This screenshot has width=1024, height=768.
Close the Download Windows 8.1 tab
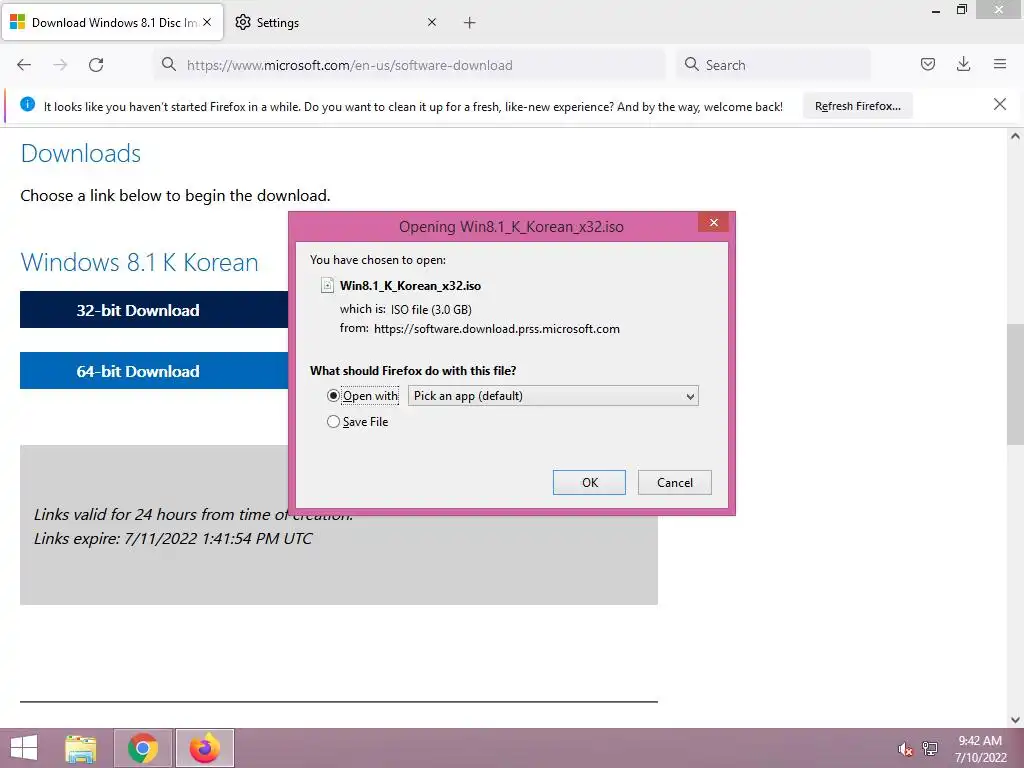[207, 22]
